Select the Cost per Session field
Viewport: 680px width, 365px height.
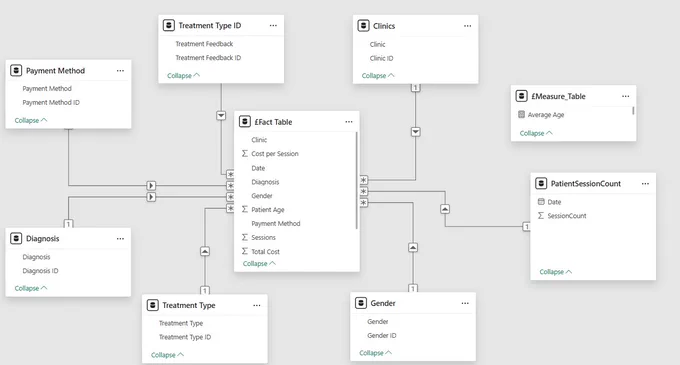click(x=275, y=153)
